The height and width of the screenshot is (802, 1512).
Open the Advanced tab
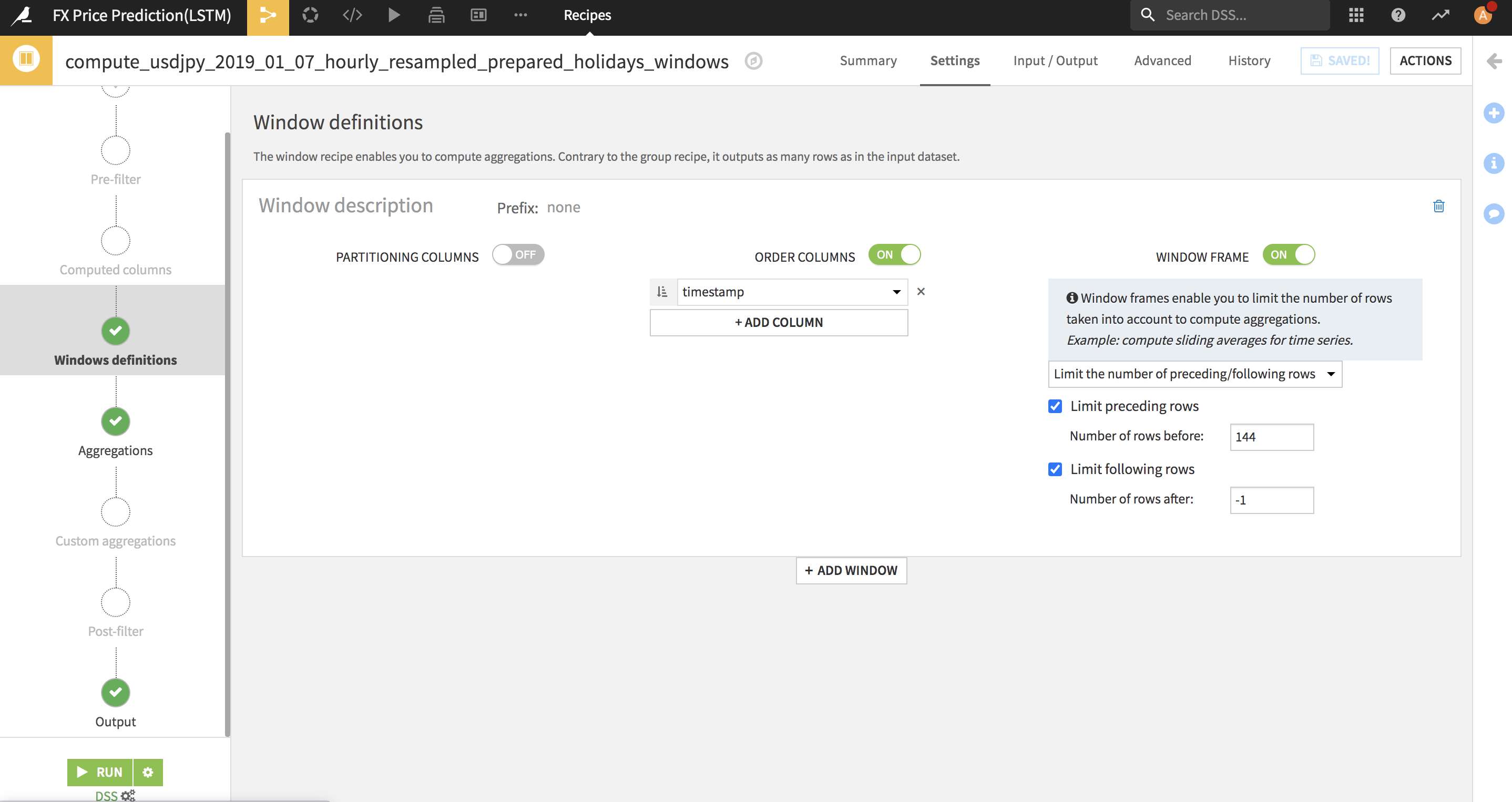tap(1162, 60)
